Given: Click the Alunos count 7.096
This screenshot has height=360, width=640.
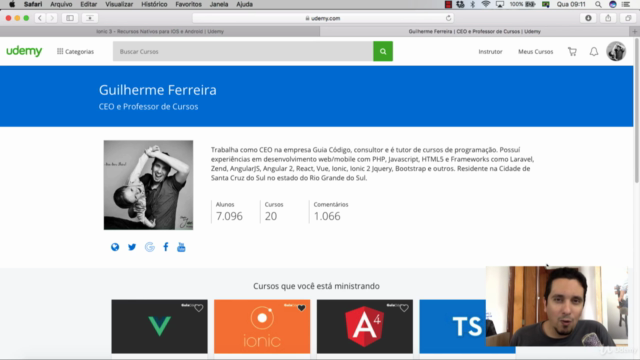Looking at the screenshot, I should click(229, 216).
